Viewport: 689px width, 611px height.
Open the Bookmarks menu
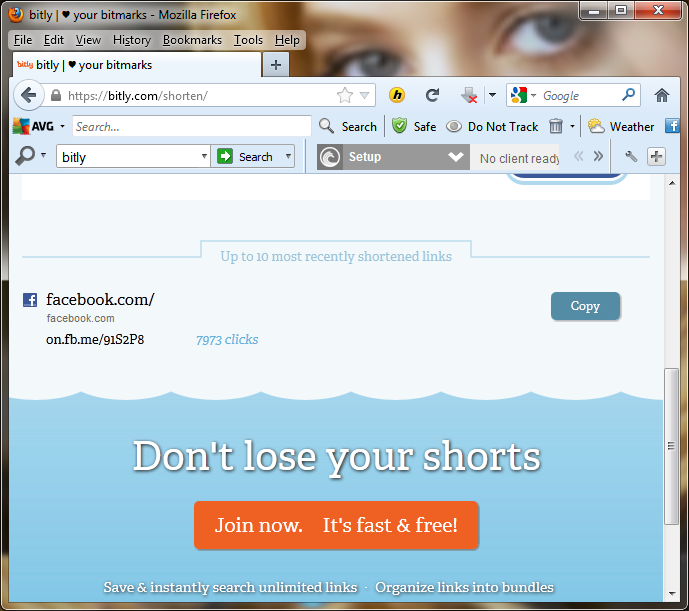(x=192, y=40)
